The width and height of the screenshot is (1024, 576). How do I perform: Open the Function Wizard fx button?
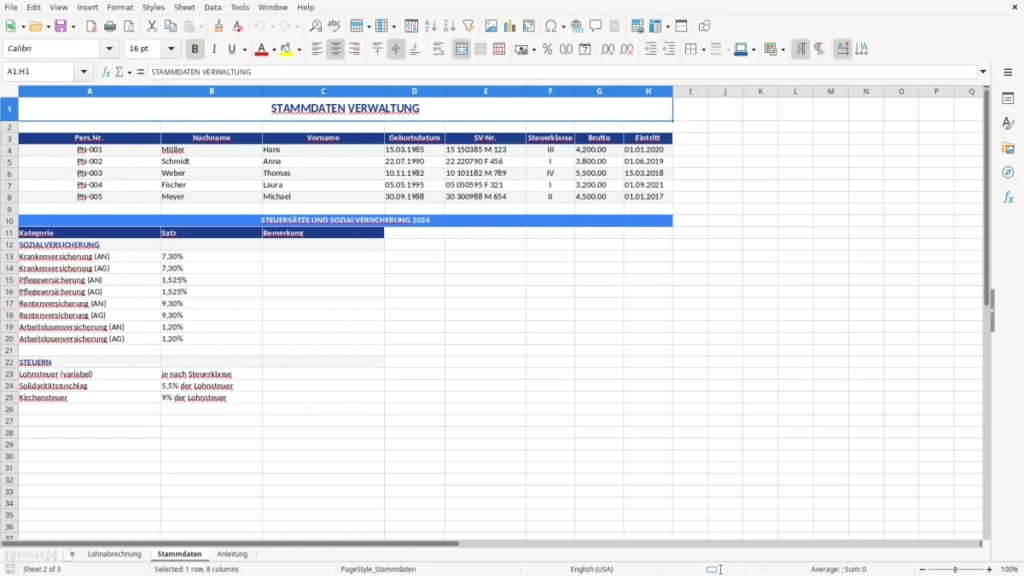[x=106, y=72]
